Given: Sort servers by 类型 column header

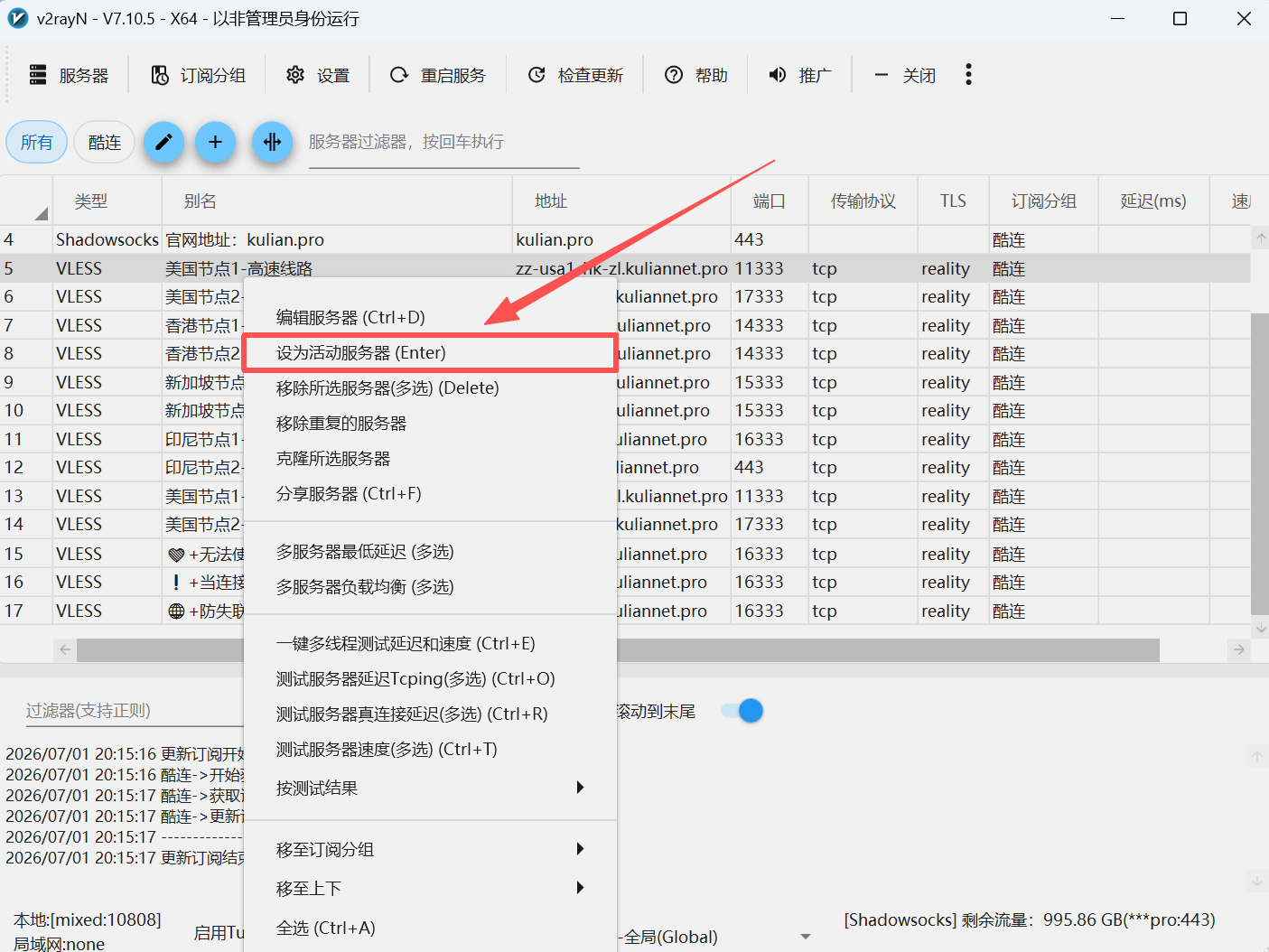Looking at the screenshot, I should coord(107,201).
